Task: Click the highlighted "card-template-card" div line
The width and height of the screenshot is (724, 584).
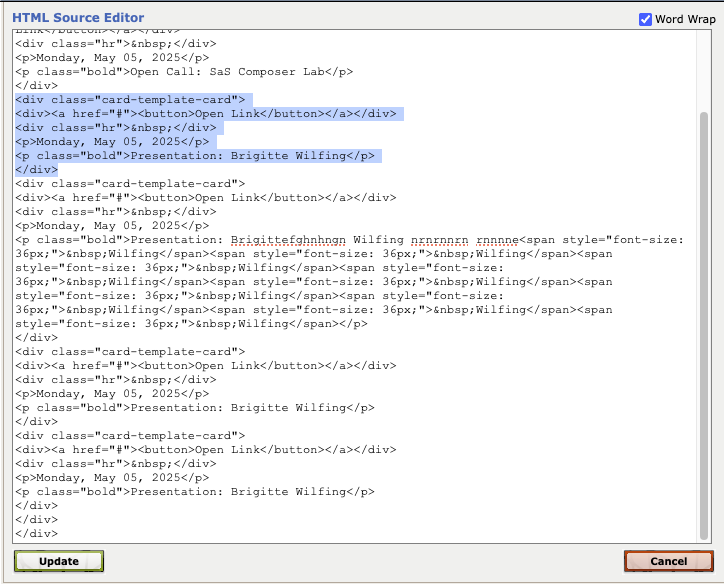Action: coord(130,100)
